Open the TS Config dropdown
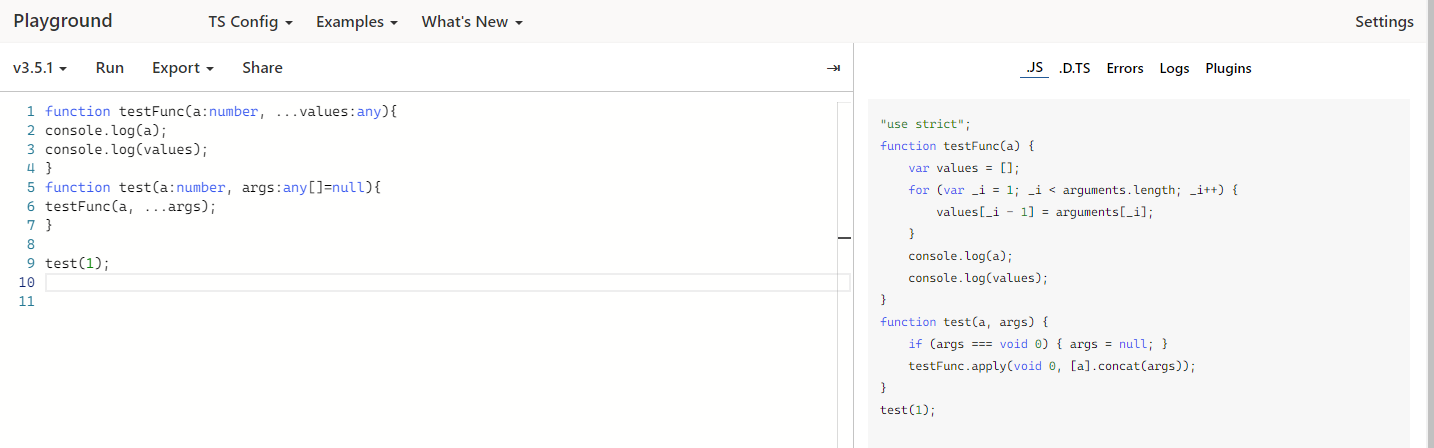 tap(250, 21)
